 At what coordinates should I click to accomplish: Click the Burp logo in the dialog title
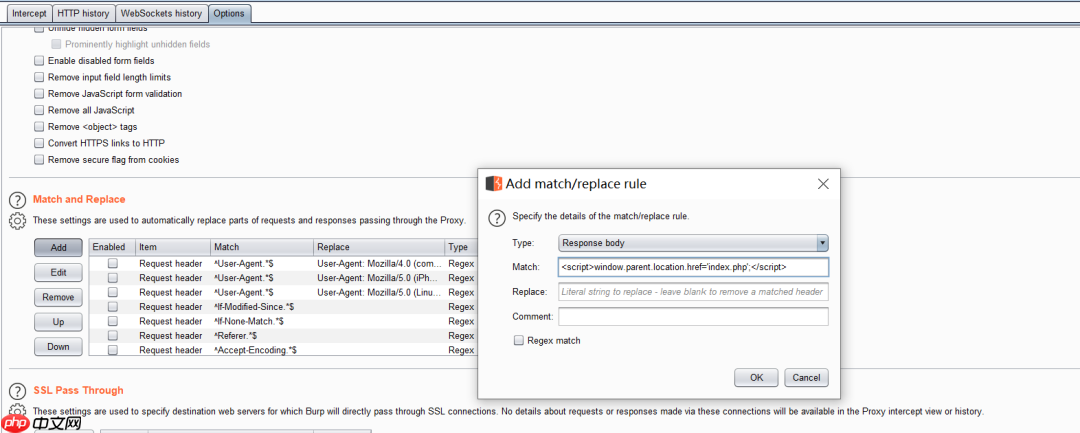click(493, 184)
